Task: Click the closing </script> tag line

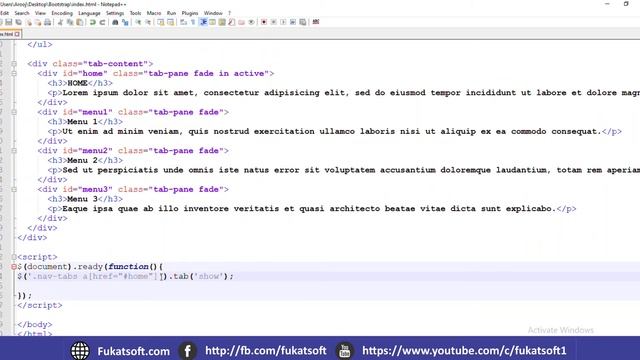Action: coord(40,305)
